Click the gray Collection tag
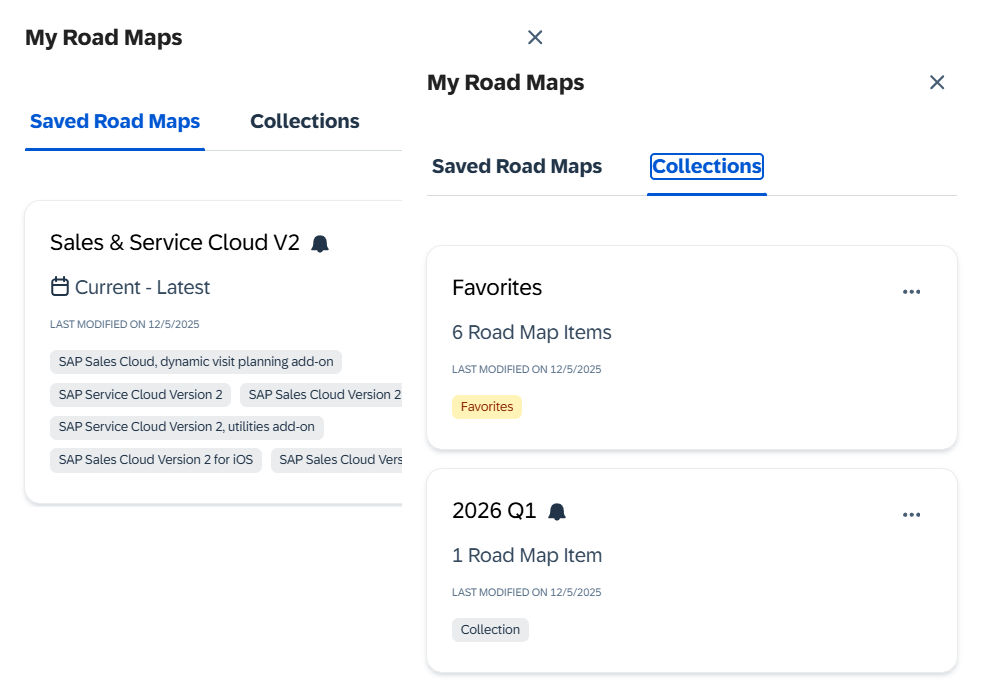 (490, 630)
